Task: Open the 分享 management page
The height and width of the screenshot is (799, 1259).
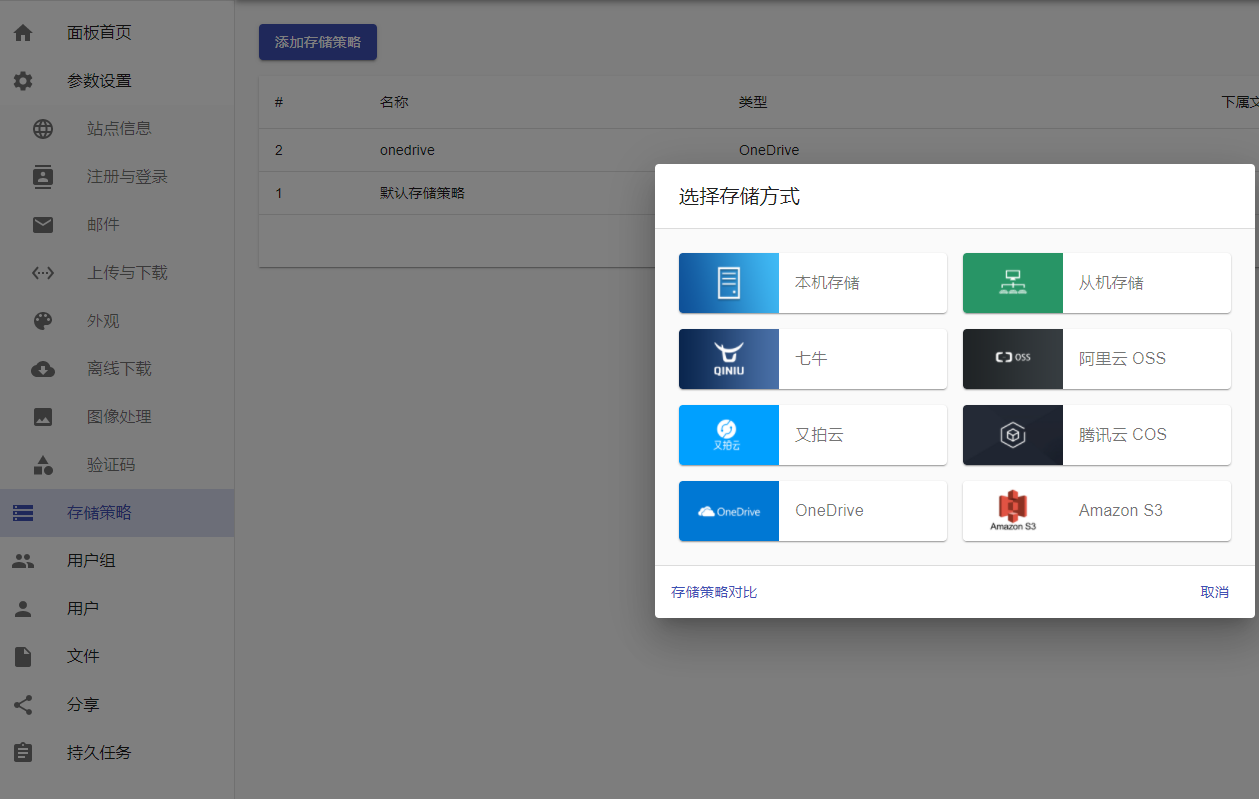Action: [x=117, y=705]
